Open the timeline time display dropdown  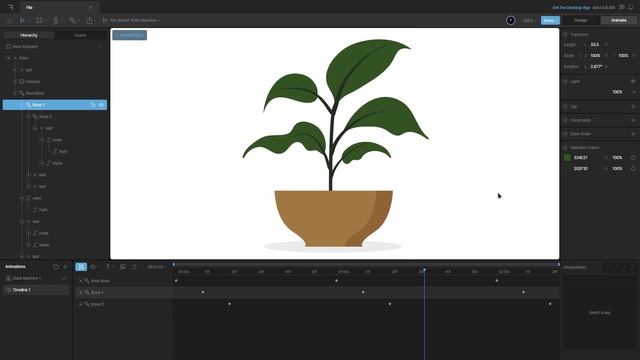[157, 267]
